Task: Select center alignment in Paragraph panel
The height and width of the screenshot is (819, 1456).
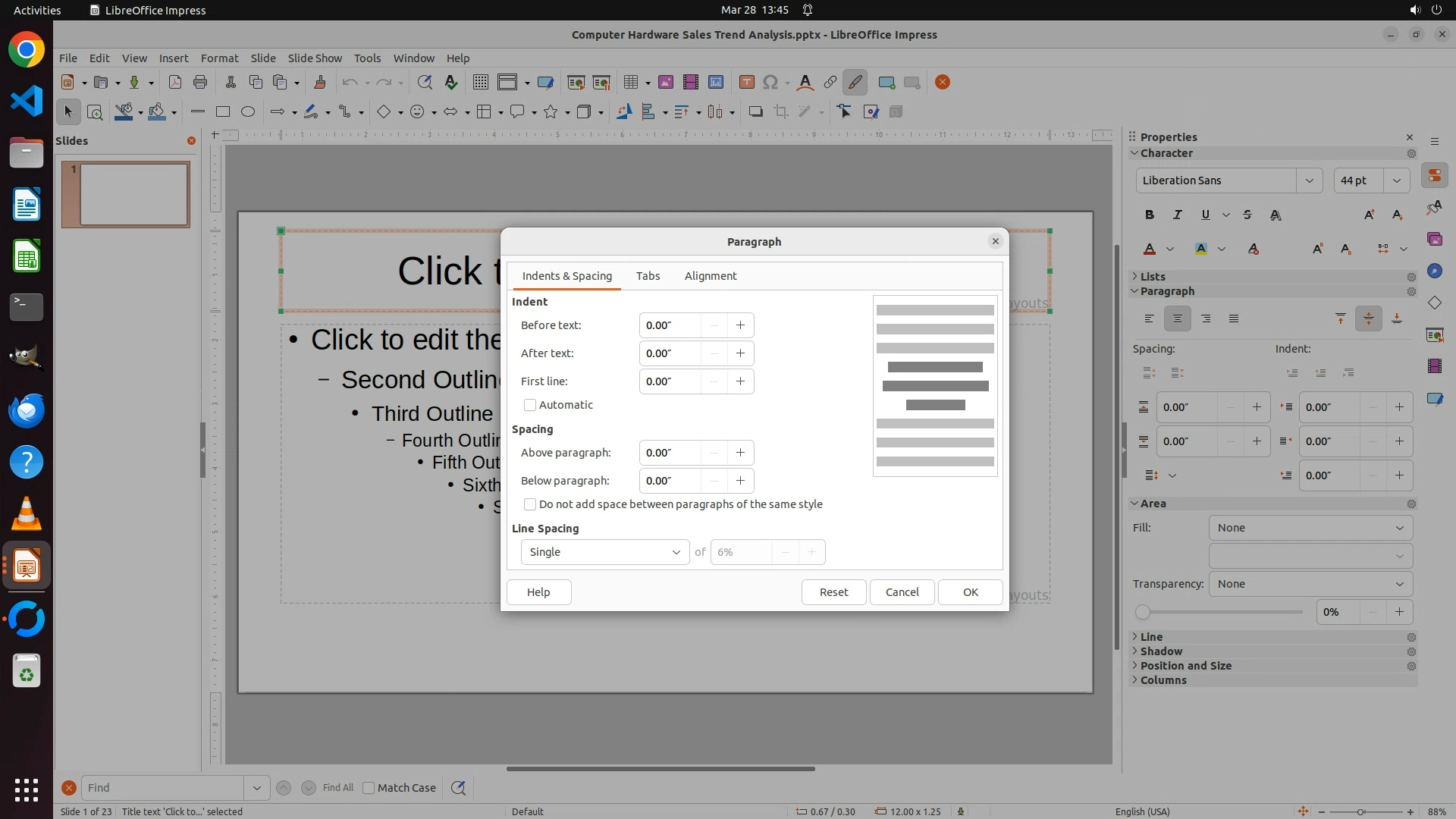Action: 1178,319
